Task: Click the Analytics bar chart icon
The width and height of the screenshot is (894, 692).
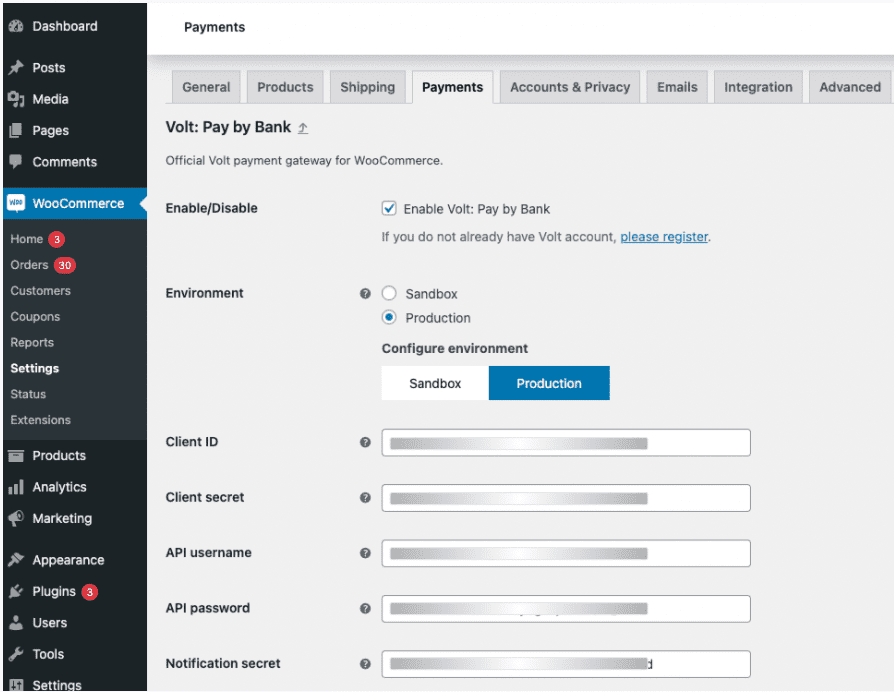Action: [16, 487]
